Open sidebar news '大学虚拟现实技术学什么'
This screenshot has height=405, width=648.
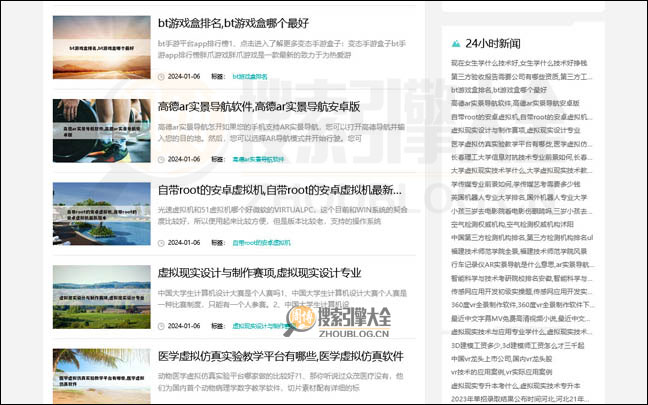[x=522, y=170]
